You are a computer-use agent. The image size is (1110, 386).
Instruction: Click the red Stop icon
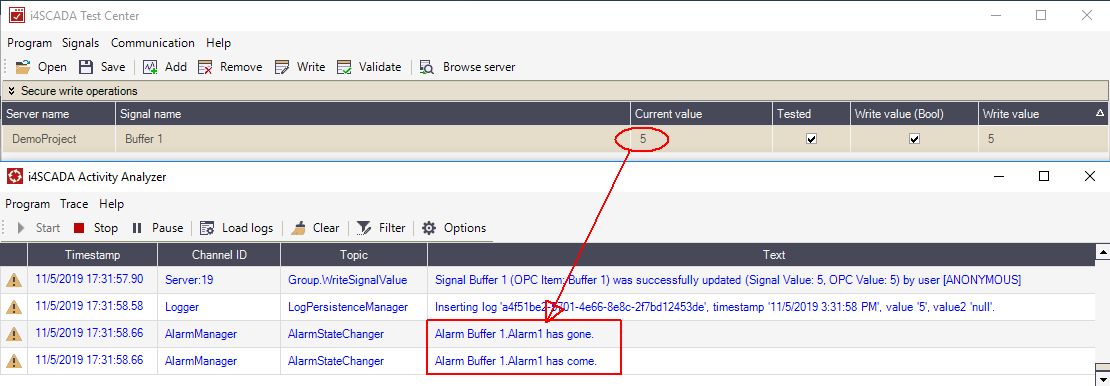(79, 228)
